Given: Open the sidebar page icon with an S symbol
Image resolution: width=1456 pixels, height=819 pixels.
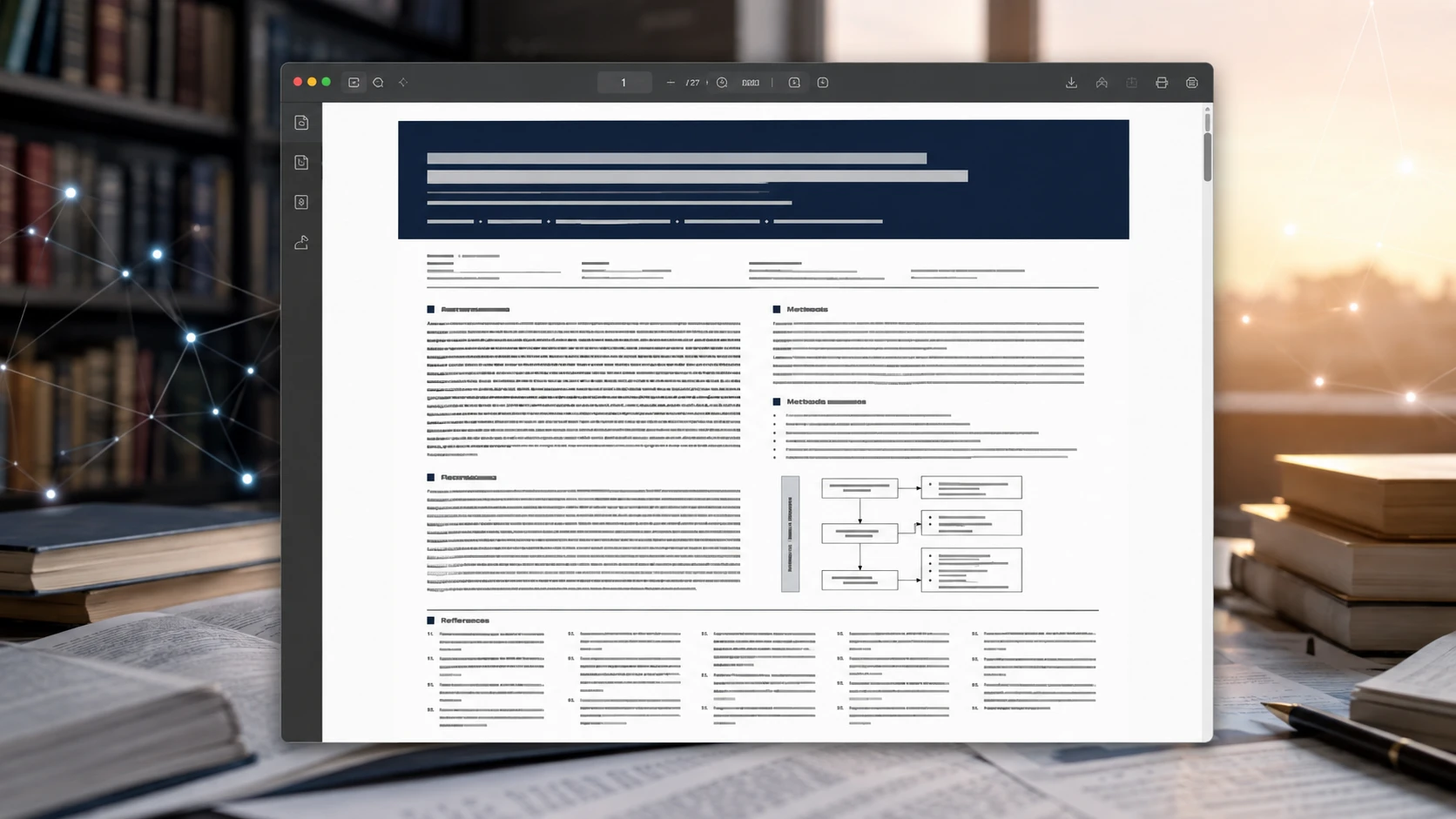Looking at the screenshot, I should 301,202.
